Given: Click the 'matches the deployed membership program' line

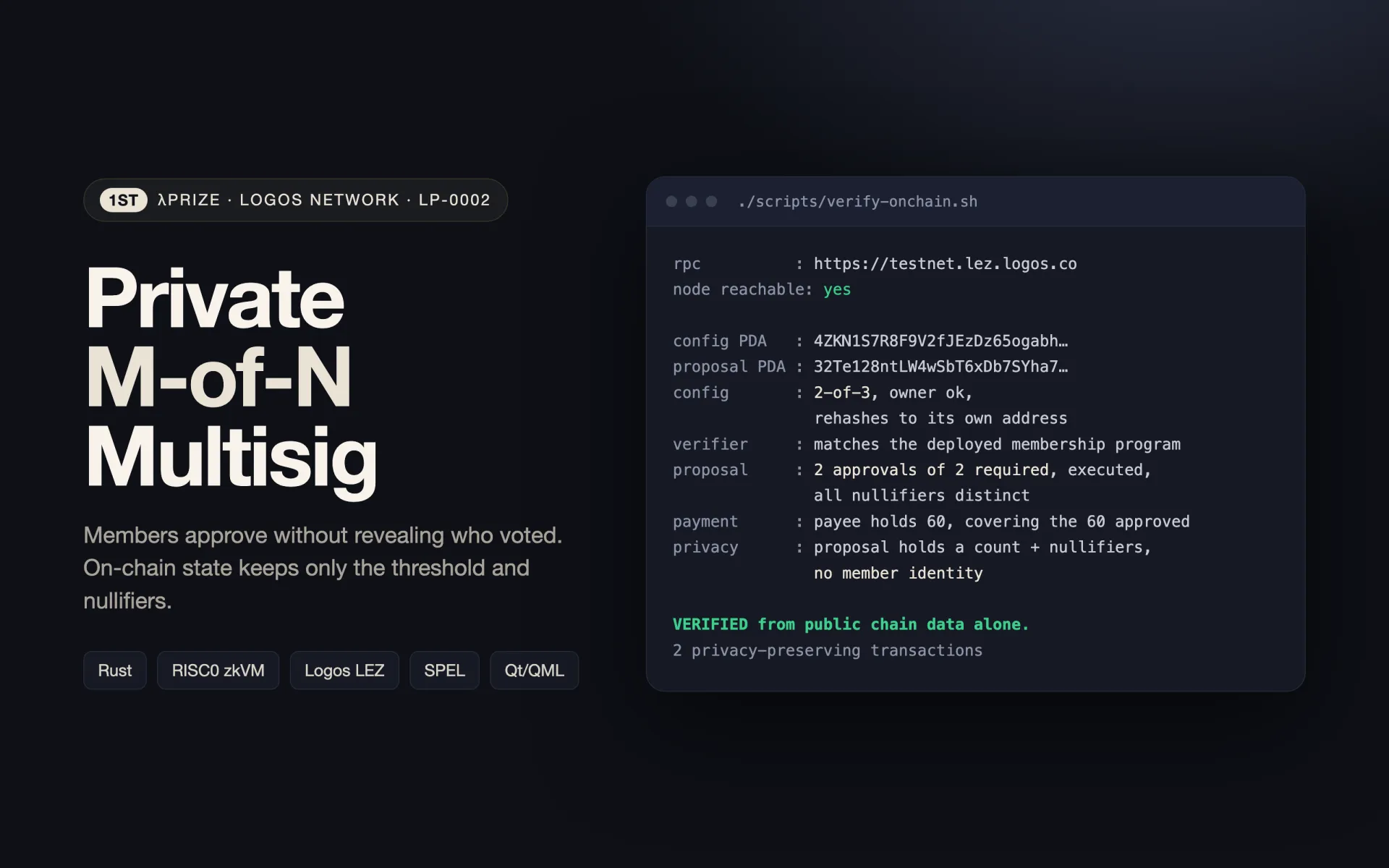Looking at the screenshot, I should coord(997,444).
